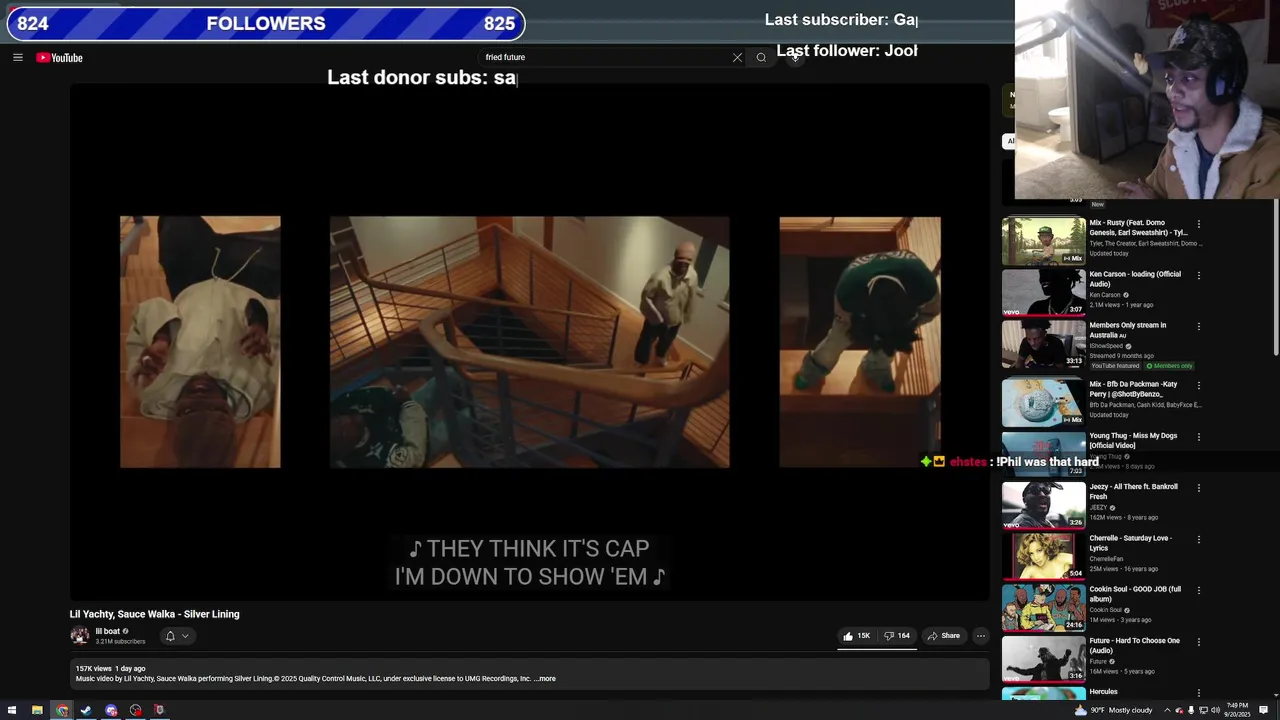The height and width of the screenshot is (720, 1280).
Task: Open the volume speaker icon in tray
Action: coord(1215,710)
